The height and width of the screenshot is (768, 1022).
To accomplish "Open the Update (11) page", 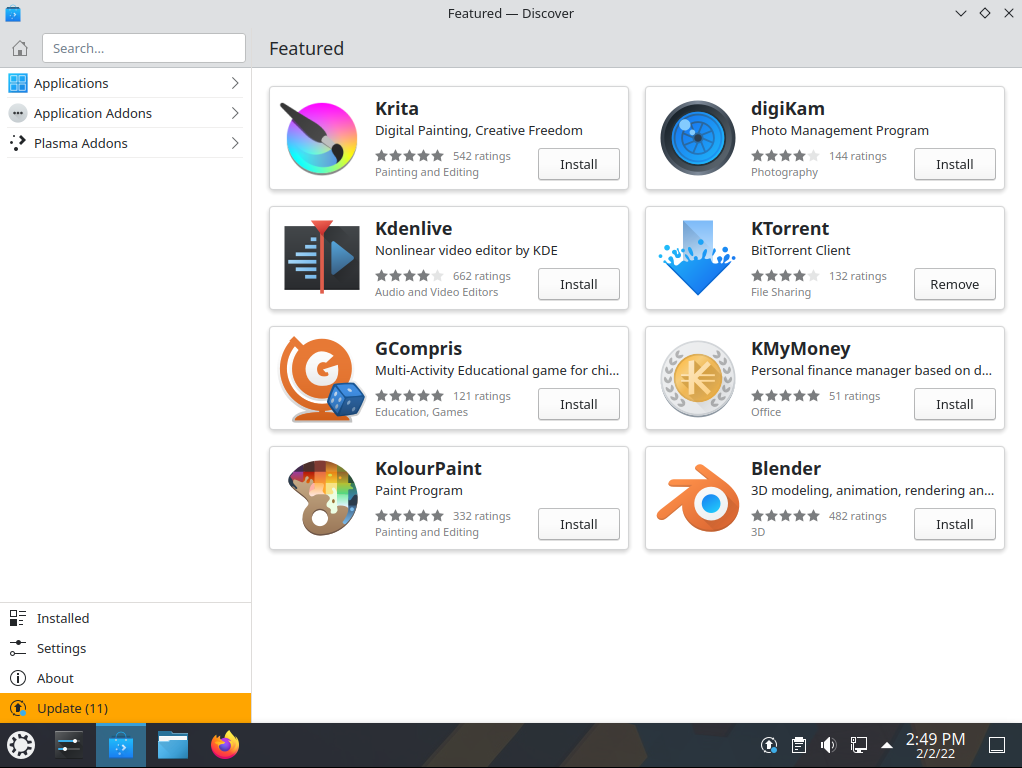I will [125, 708].
